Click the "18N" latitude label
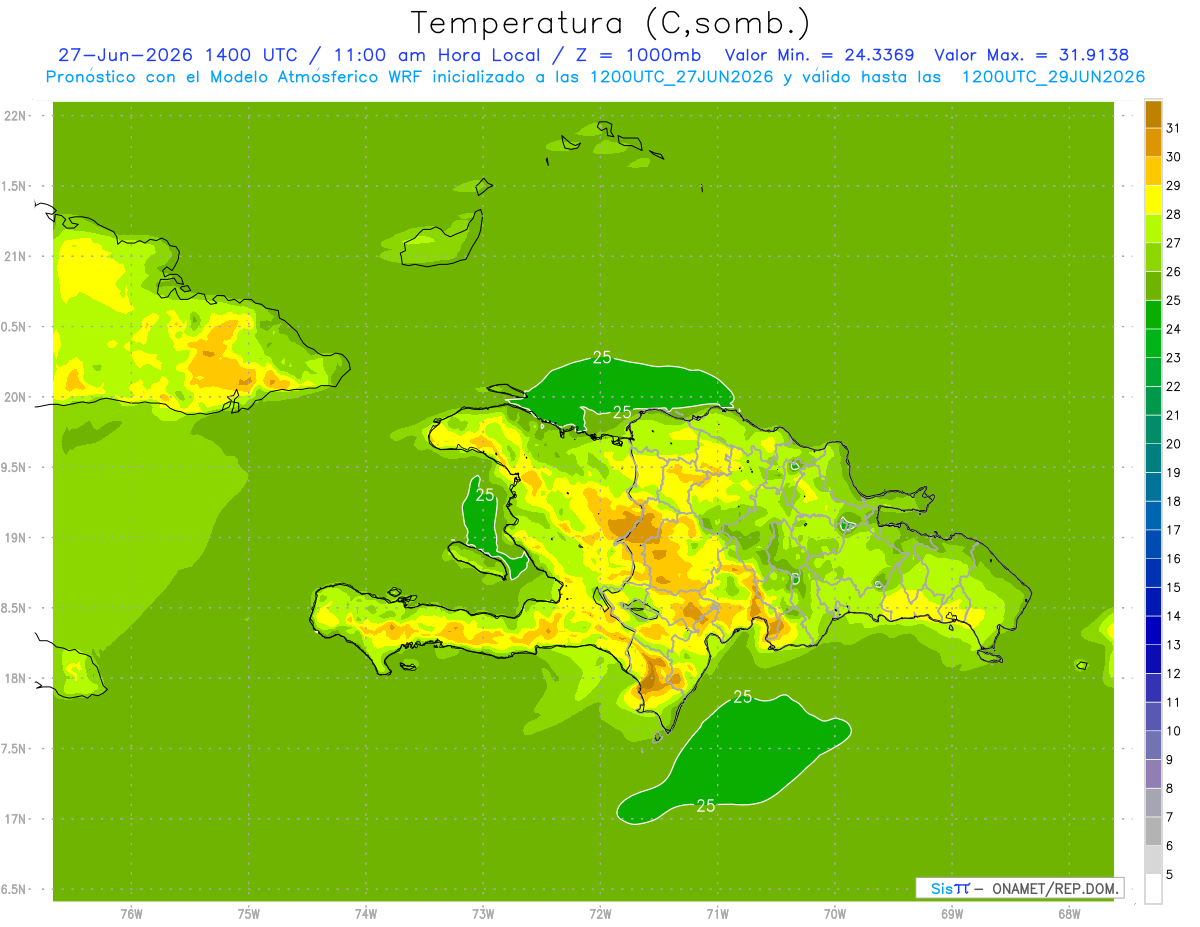Screen dimensions: 1200x927 [17, 679]
